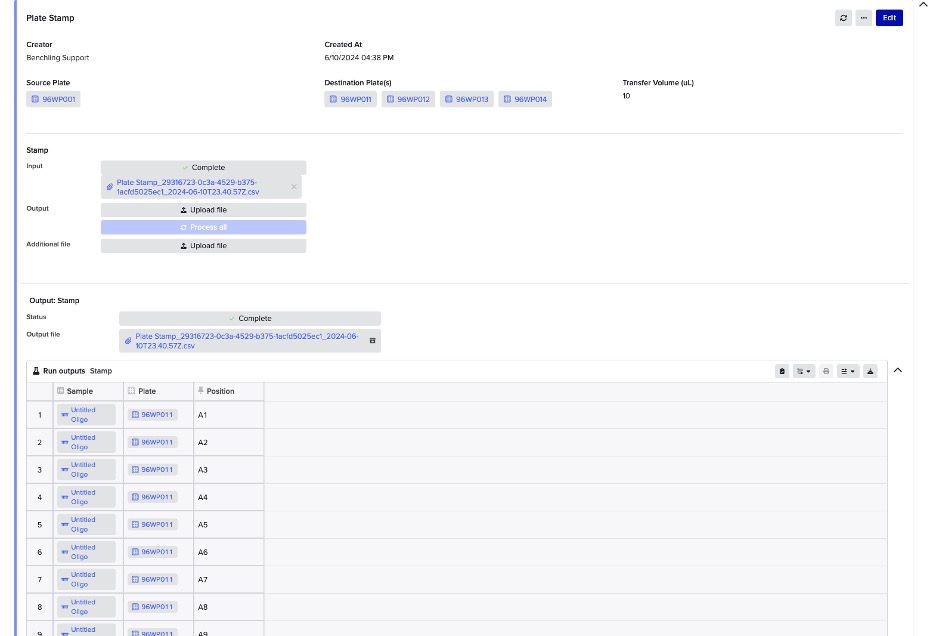Click the clipboard icon in Run outputs toolbar
Screen dimensions: 936x636
(x=782, y=371)
